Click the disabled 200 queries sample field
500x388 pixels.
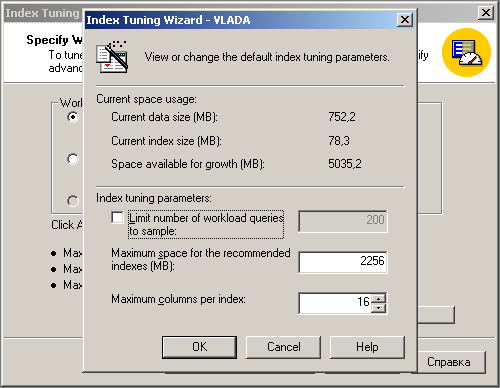343,221
